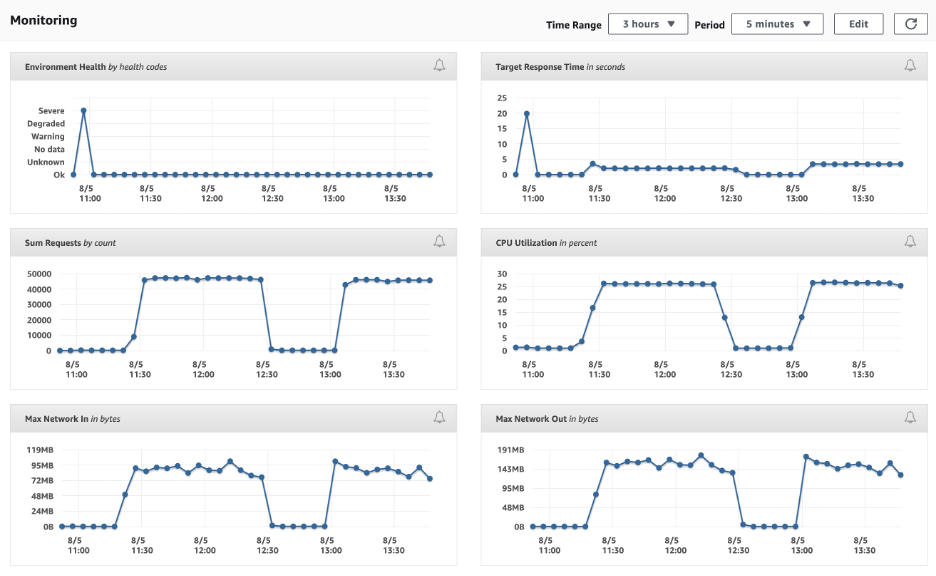Click the Max Network Out panel title
Viewport: 936px width, 576px height.
[x=547, y=419]
